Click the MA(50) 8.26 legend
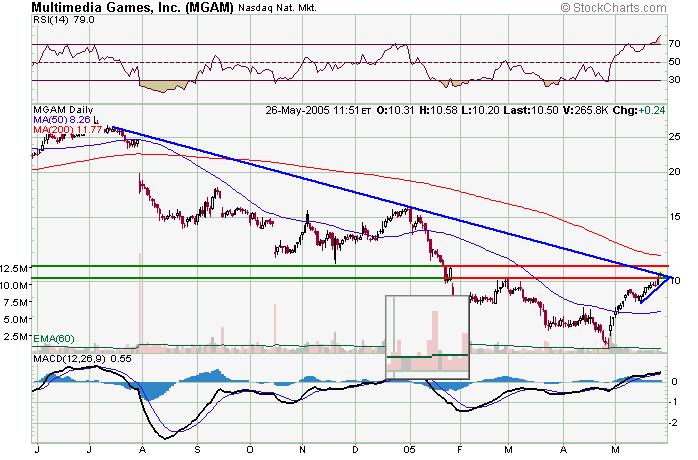The image size is (698, 460). [x=61, y=119]
